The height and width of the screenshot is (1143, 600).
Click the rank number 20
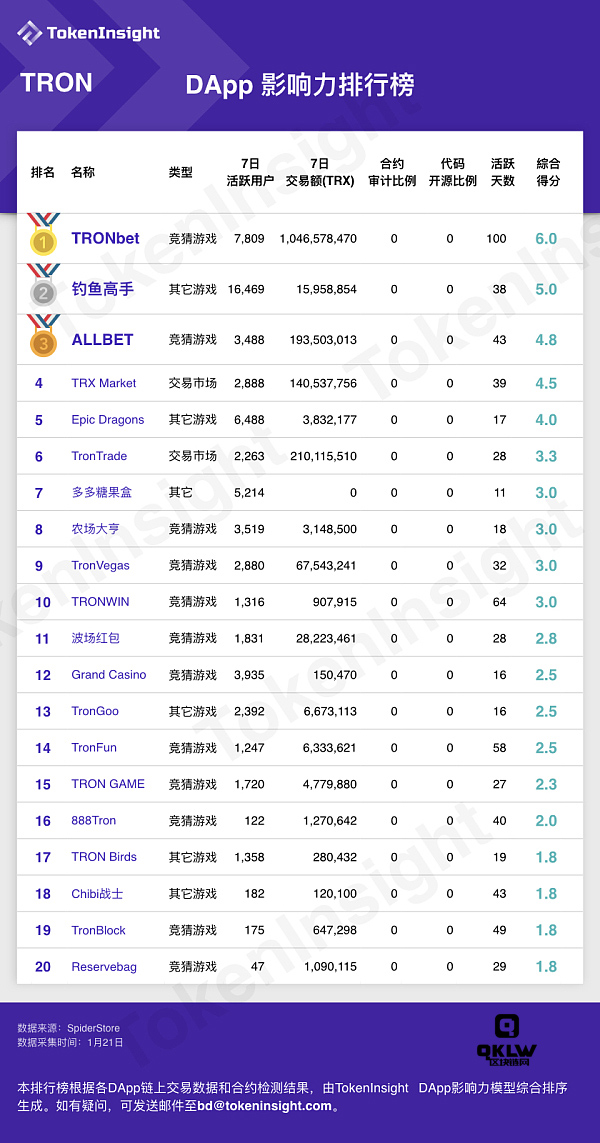pos(42,967)
